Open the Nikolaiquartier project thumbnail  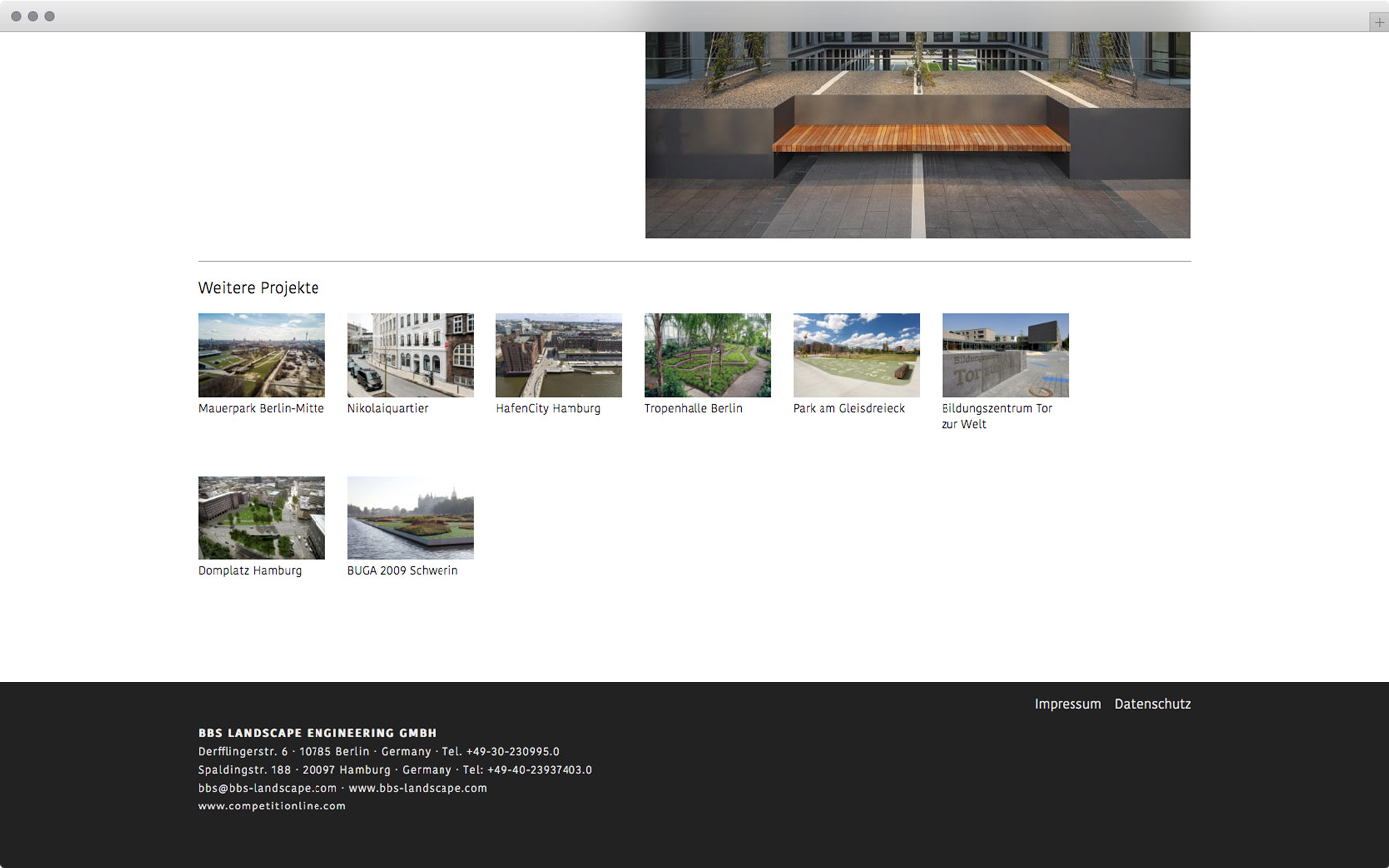point(411,355)
